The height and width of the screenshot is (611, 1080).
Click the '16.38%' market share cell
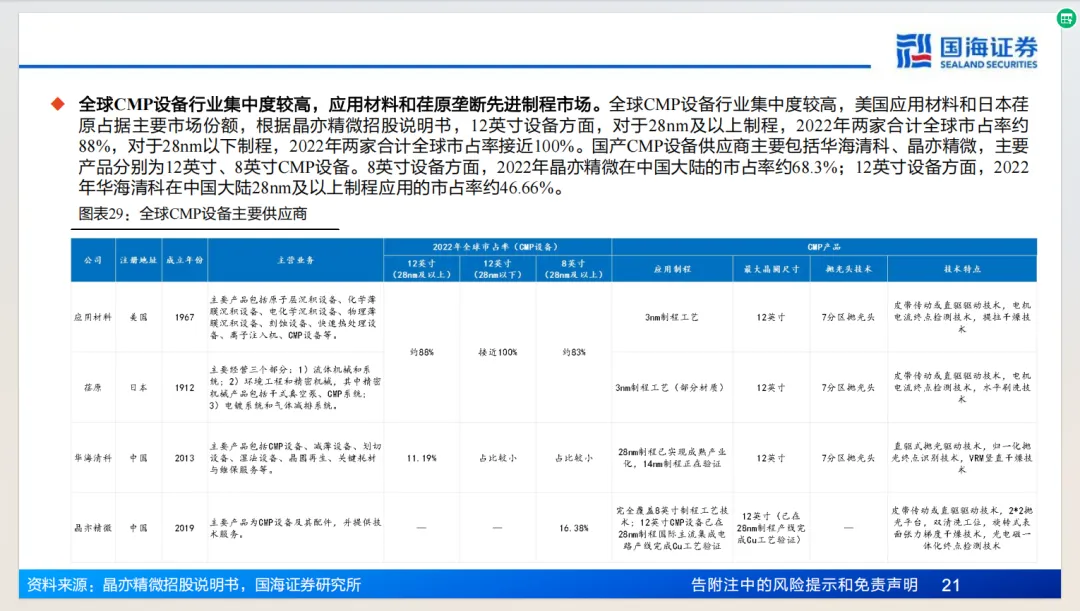pyautogui.click(x=574, y=528)
